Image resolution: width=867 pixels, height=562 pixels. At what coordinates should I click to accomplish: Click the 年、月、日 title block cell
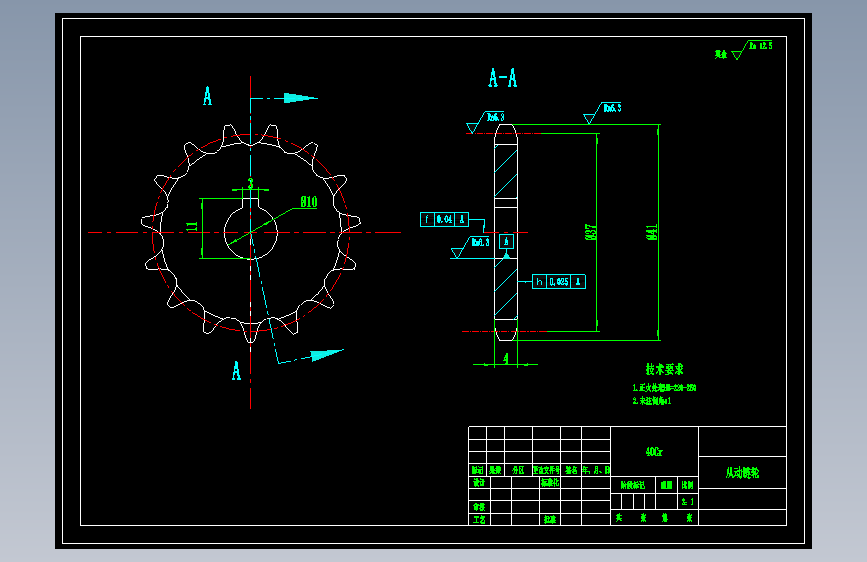(x=596, y=470)
